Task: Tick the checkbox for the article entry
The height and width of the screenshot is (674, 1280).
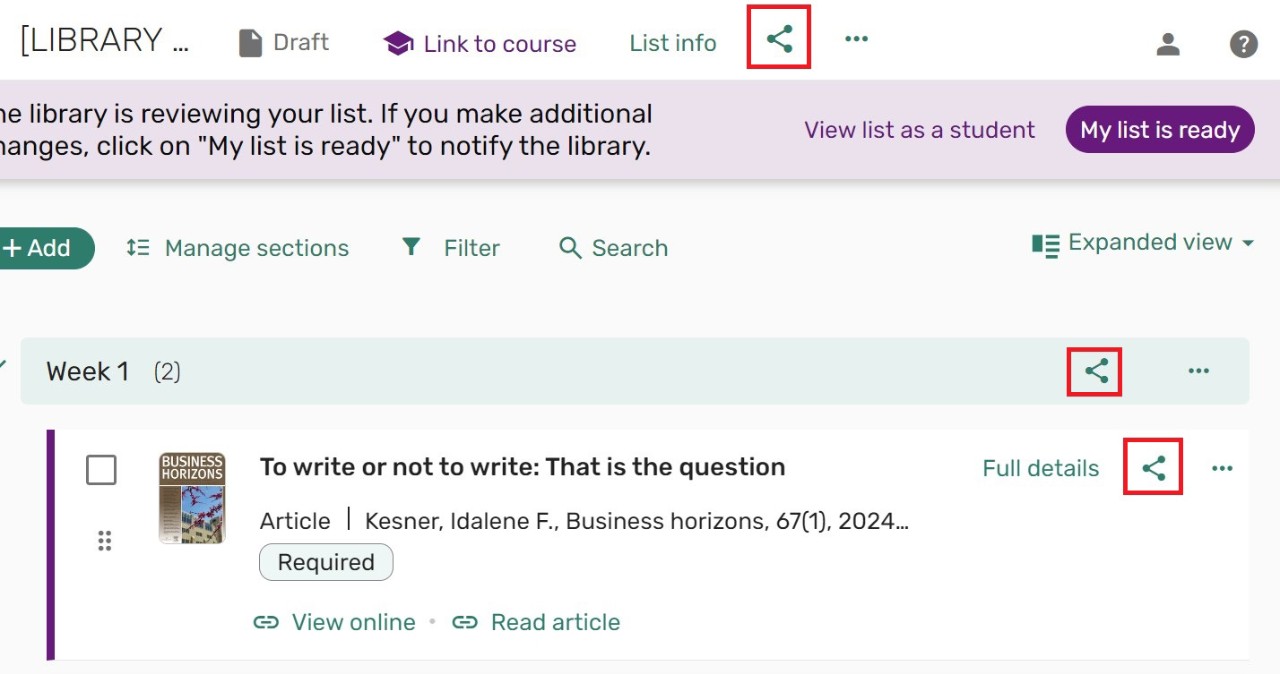Action: click(x=101, y=470)
